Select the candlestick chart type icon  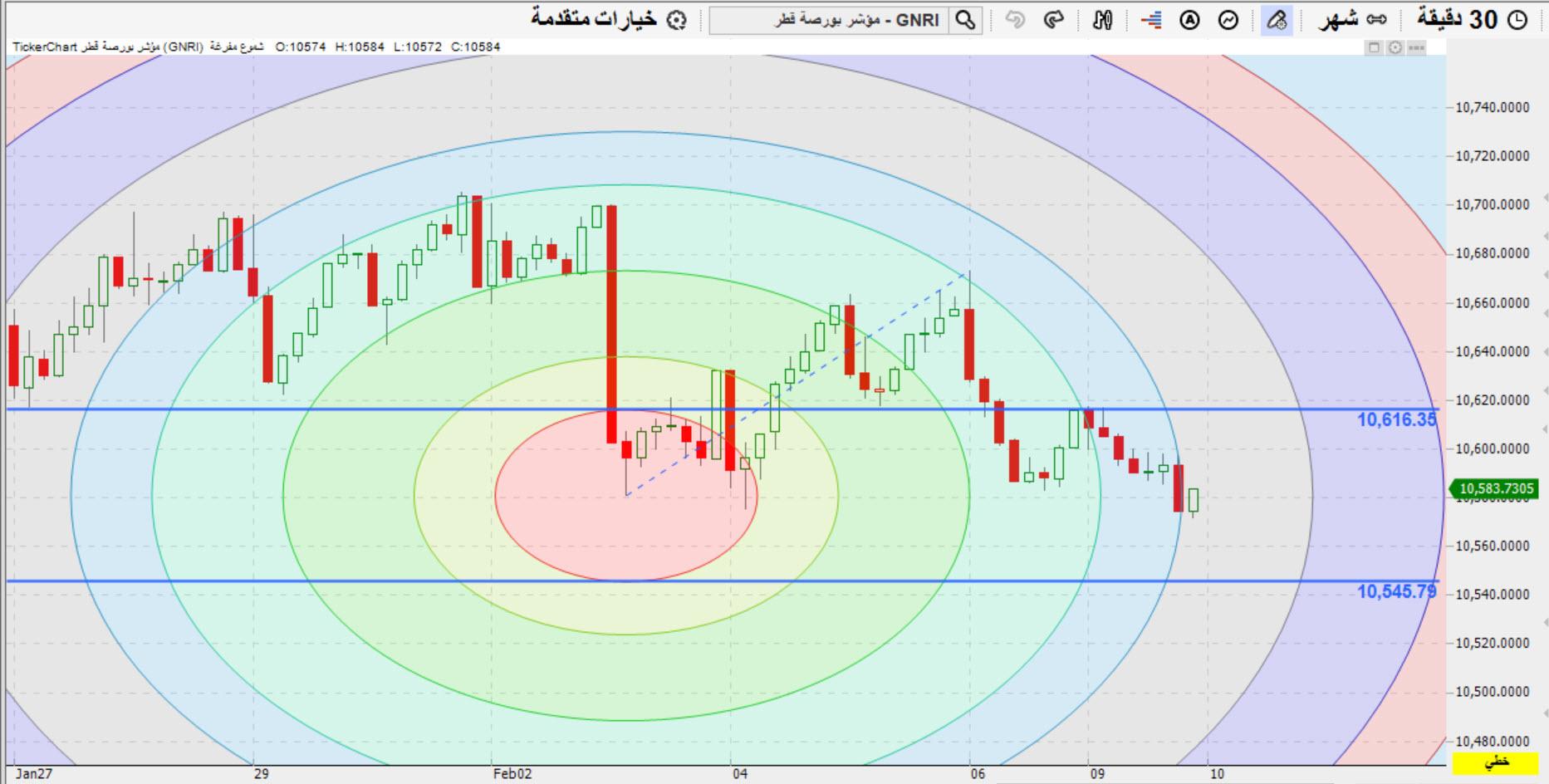(x=1103, y=20)
